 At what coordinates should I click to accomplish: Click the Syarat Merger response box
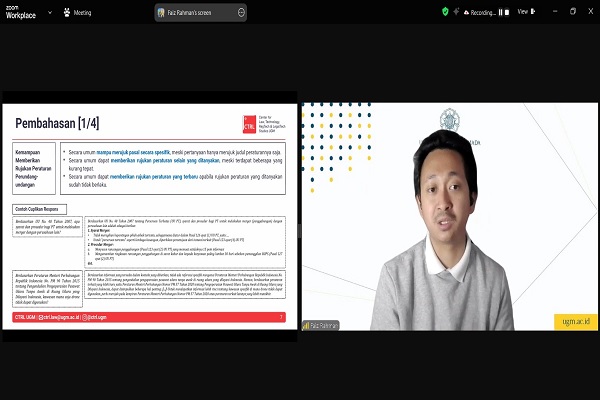click(185, 242)
